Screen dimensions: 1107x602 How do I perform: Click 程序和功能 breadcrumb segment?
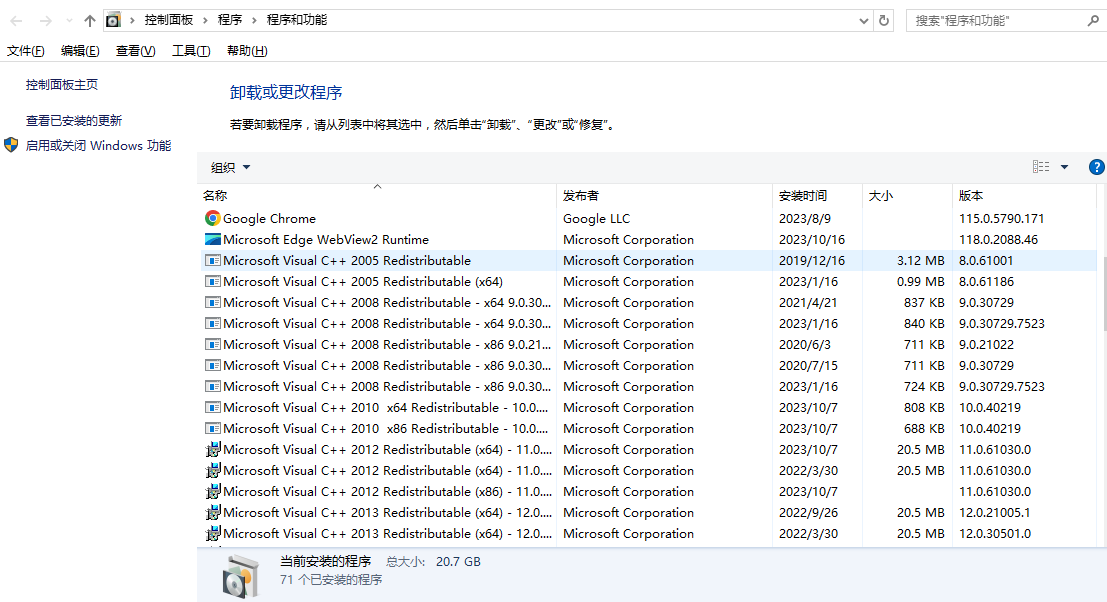(x=297, y=20)
